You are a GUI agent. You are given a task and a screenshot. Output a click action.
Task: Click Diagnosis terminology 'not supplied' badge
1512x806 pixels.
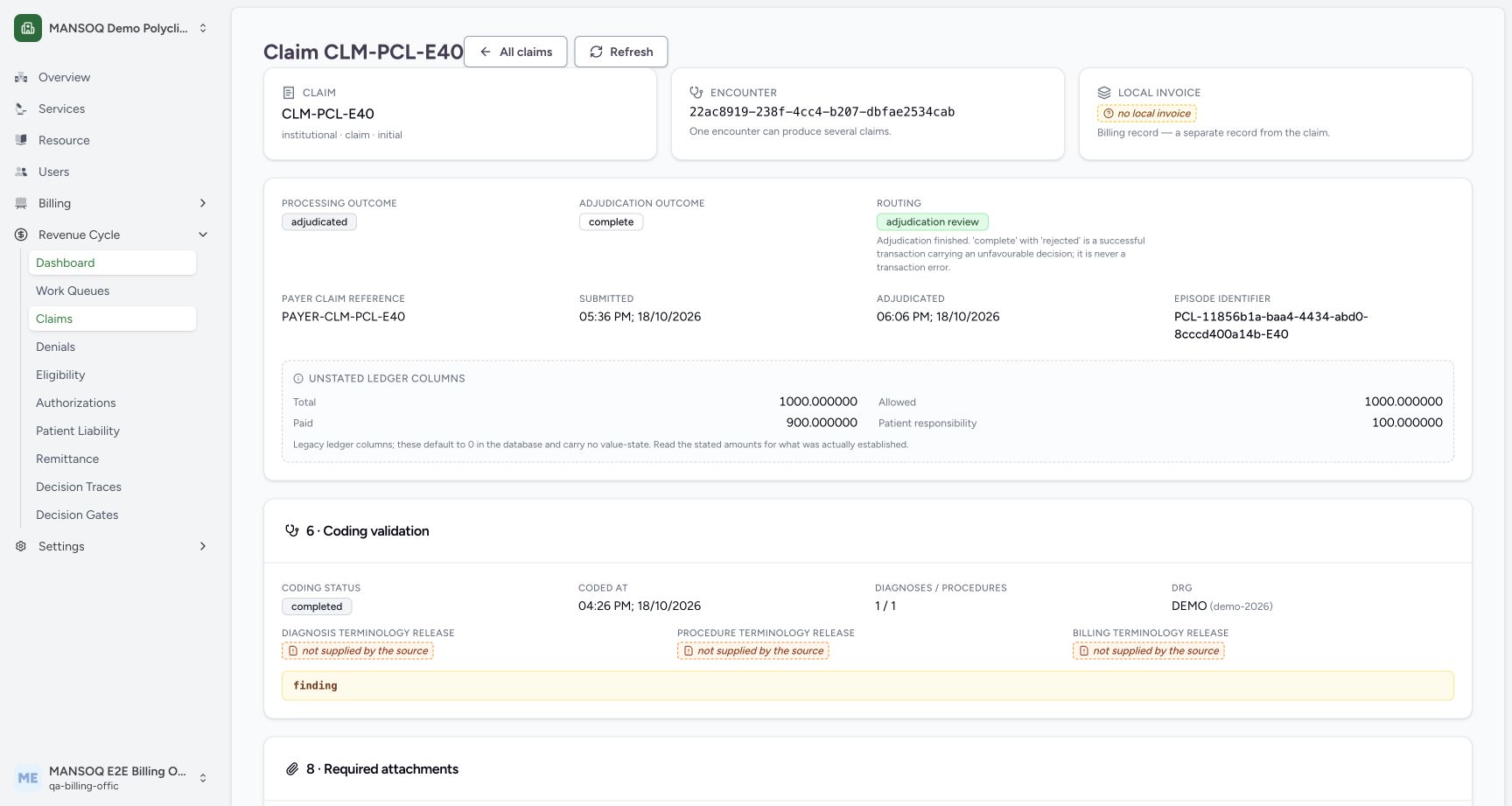[x=358, y=651]
